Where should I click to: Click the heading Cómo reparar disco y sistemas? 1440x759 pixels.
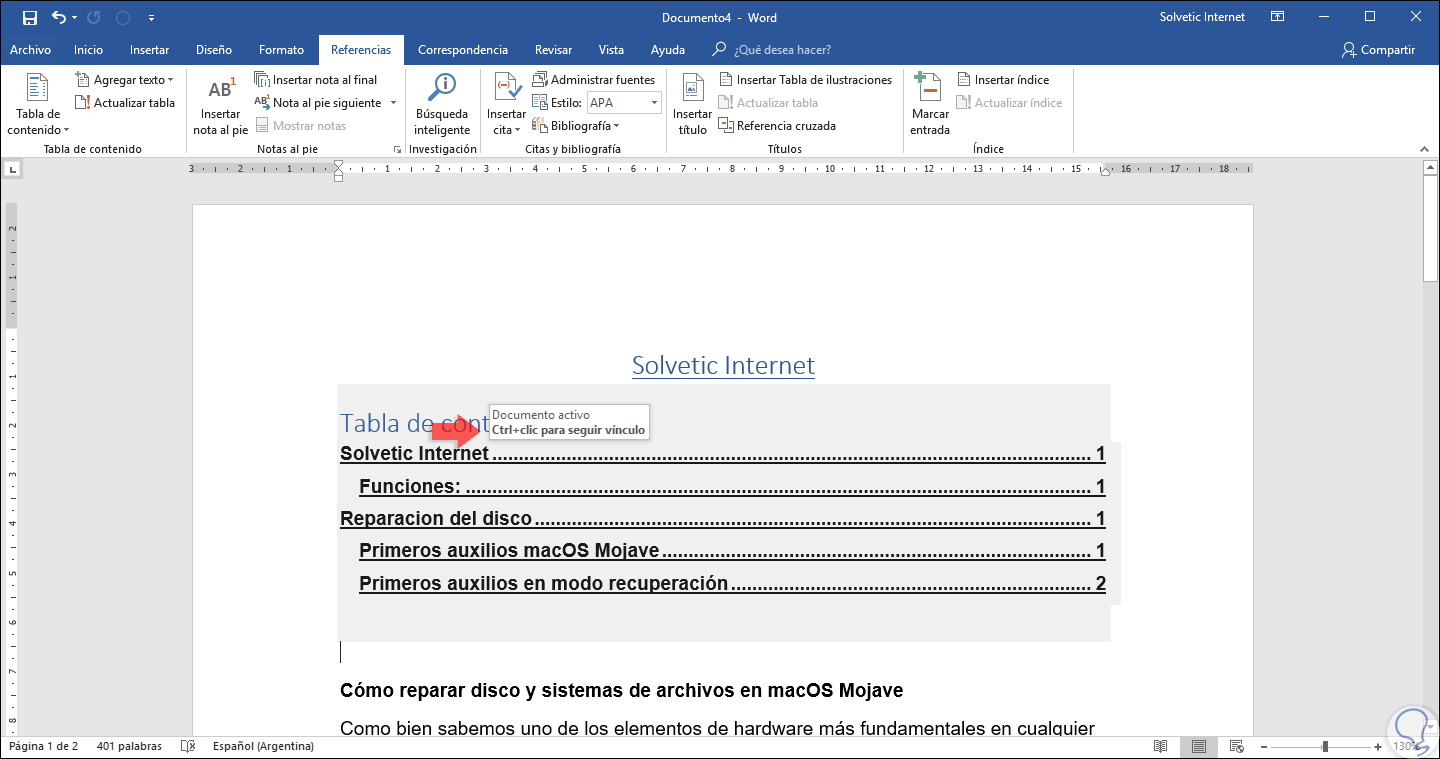click(621, 691)
